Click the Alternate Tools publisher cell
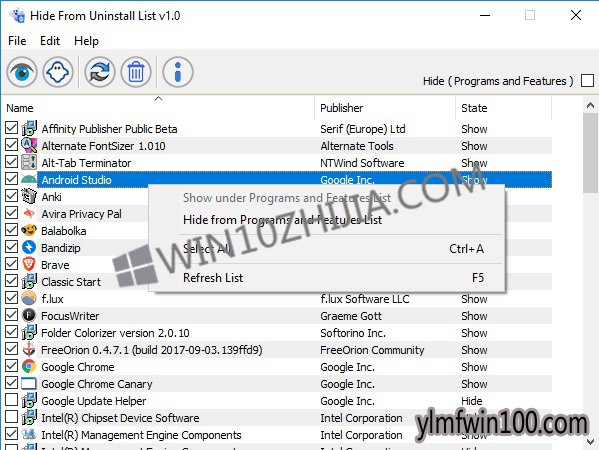599x450 pixels. [357, 146]
